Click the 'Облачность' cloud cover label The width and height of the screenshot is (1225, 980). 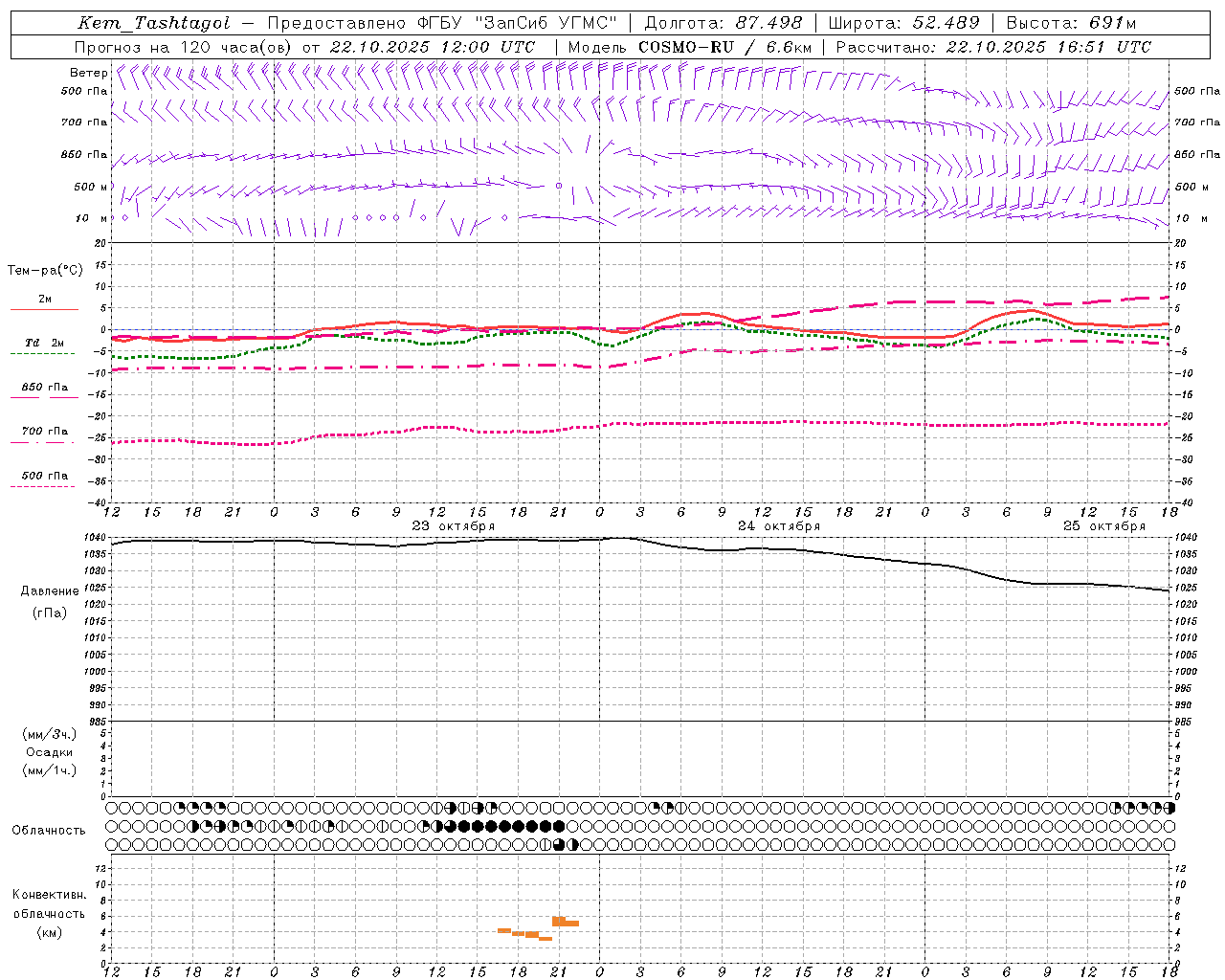click(x=49, y=831)
